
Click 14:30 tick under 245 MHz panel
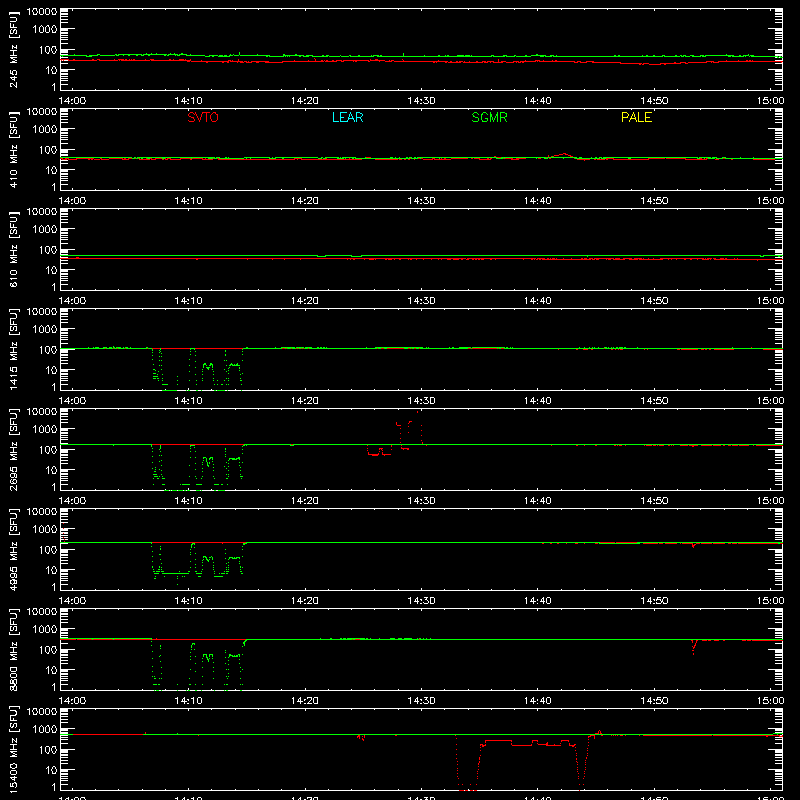(421, 101)
